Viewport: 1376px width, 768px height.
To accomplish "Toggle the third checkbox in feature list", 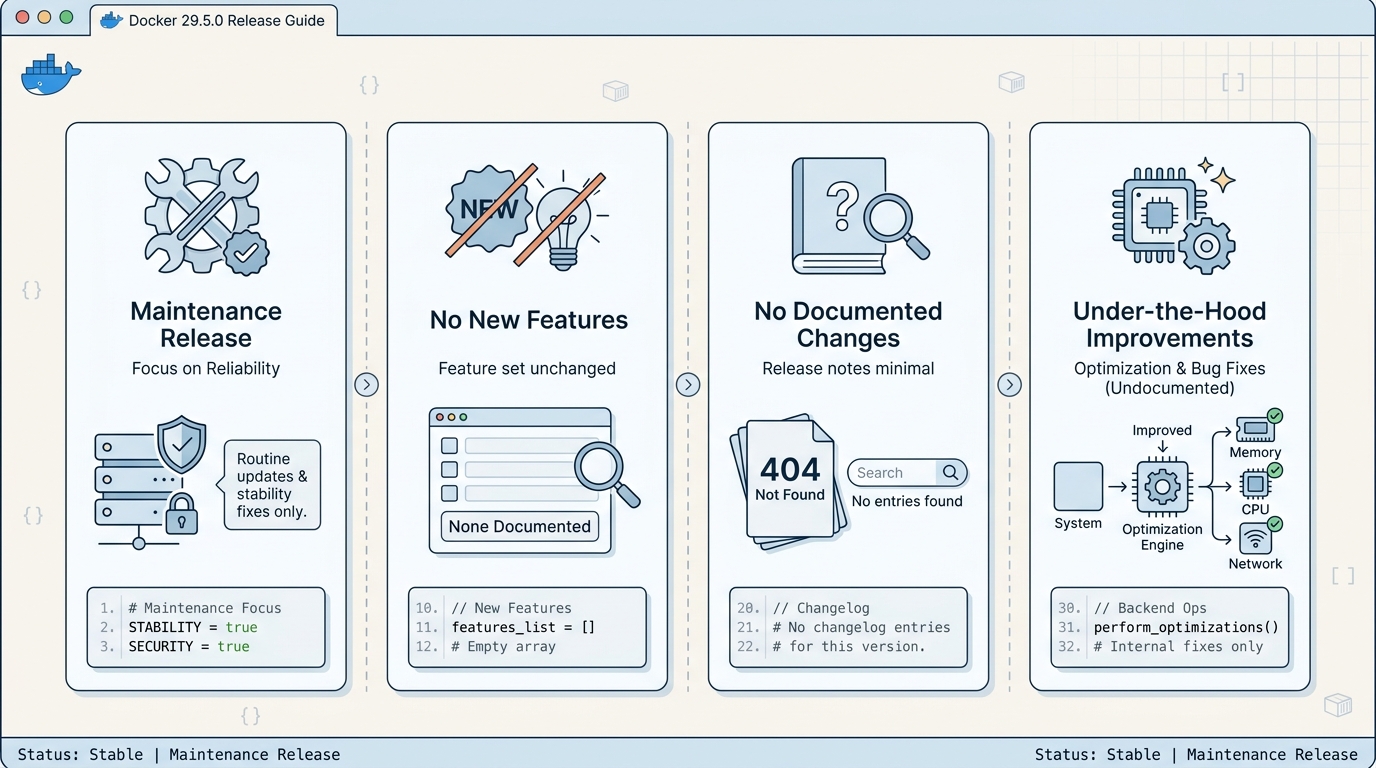I will [x=449, y=493].
